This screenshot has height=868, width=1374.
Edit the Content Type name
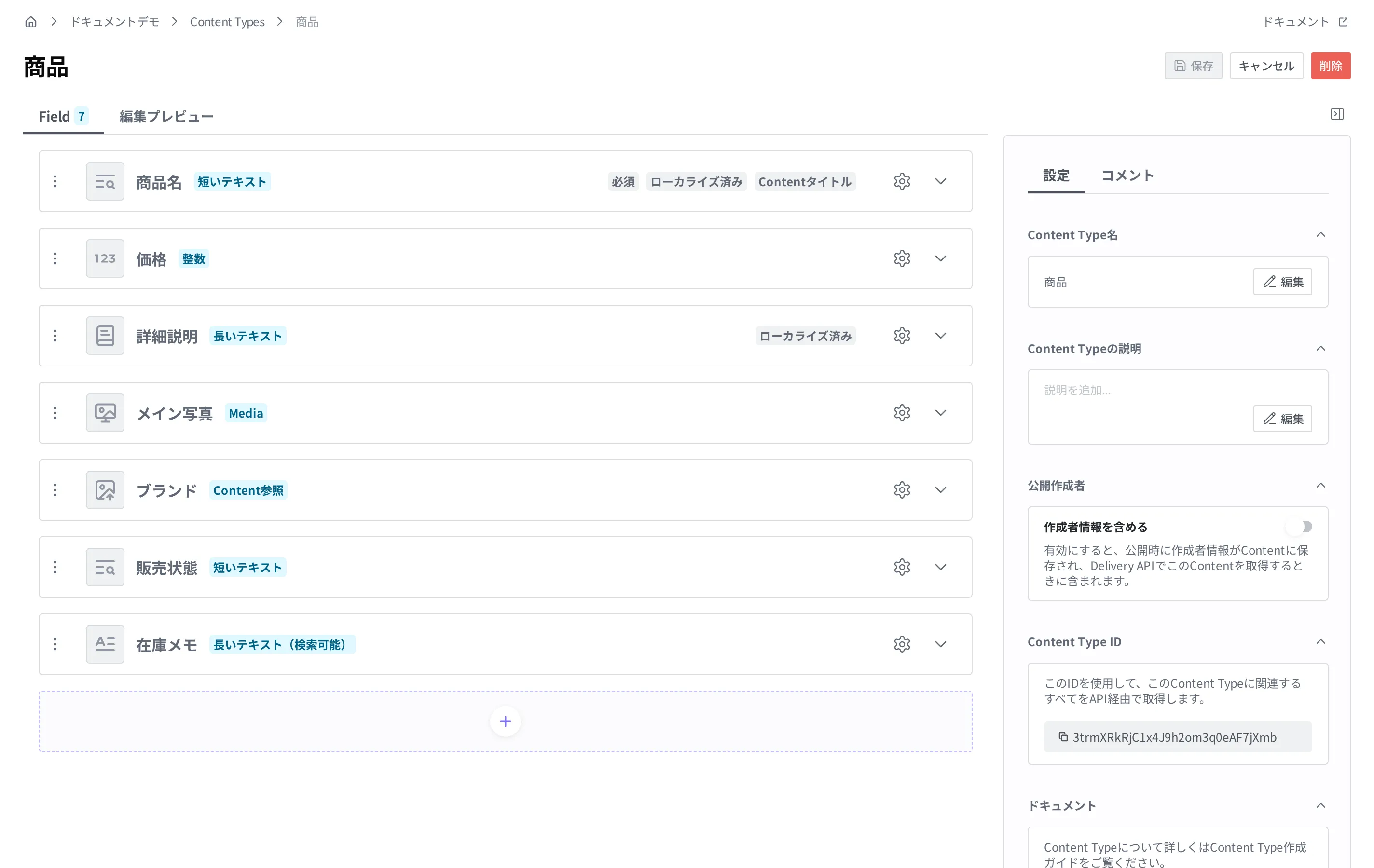coord(1282,282)
